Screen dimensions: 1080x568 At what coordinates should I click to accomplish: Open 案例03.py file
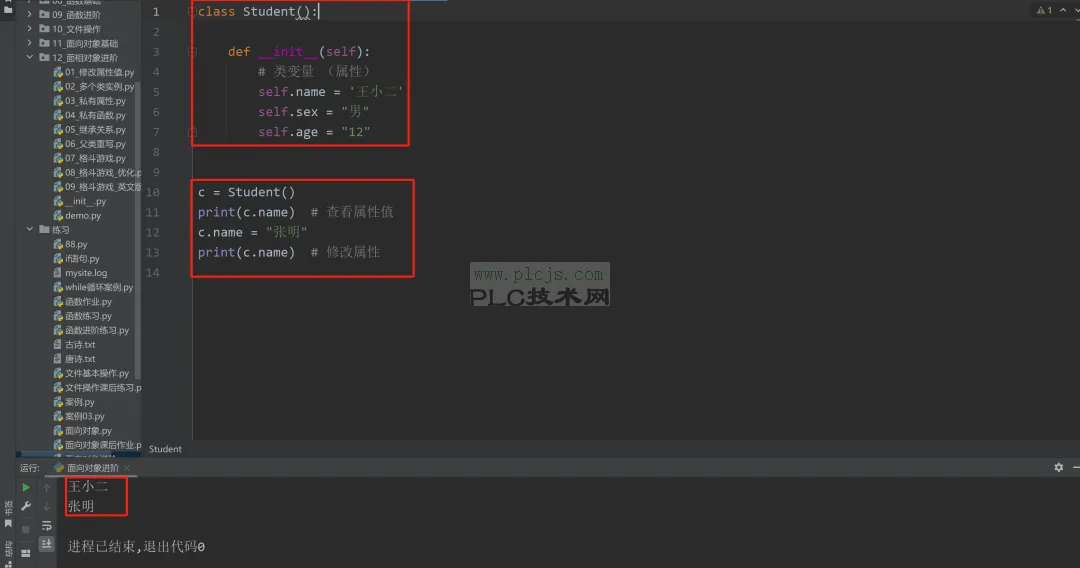[79, 417]
